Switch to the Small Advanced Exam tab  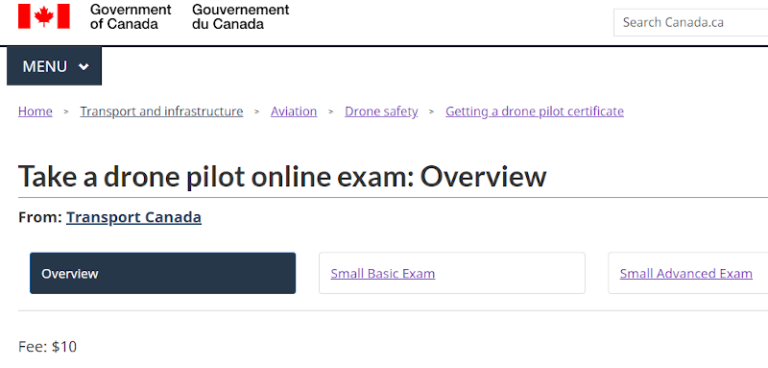coord(688,273)
